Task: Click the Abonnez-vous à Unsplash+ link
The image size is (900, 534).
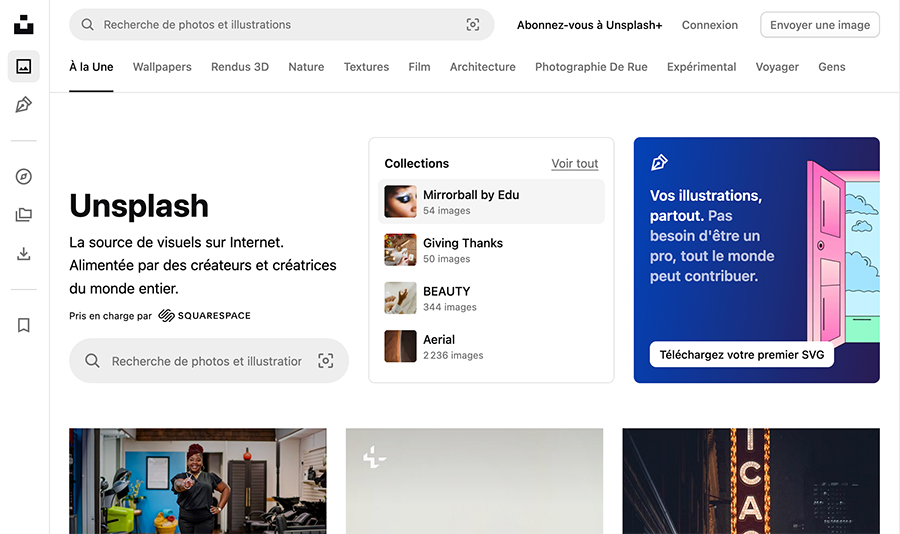Action: (589, 25)
